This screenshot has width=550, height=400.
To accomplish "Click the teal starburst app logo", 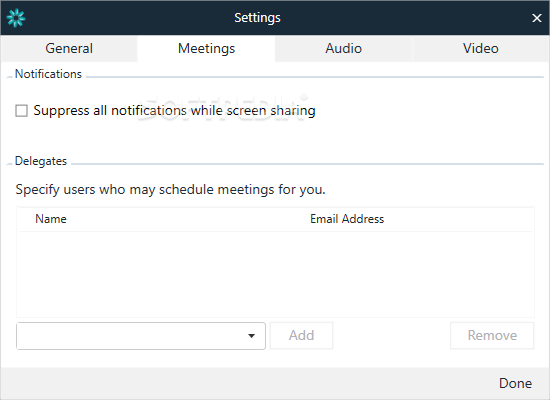I will pos(16,18).
